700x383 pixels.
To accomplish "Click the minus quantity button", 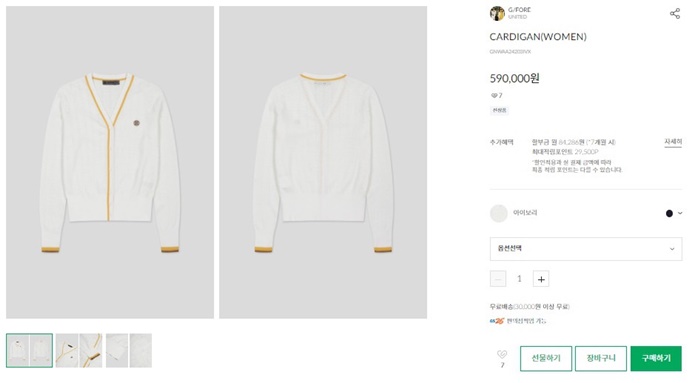I will (x=498, y=279).
